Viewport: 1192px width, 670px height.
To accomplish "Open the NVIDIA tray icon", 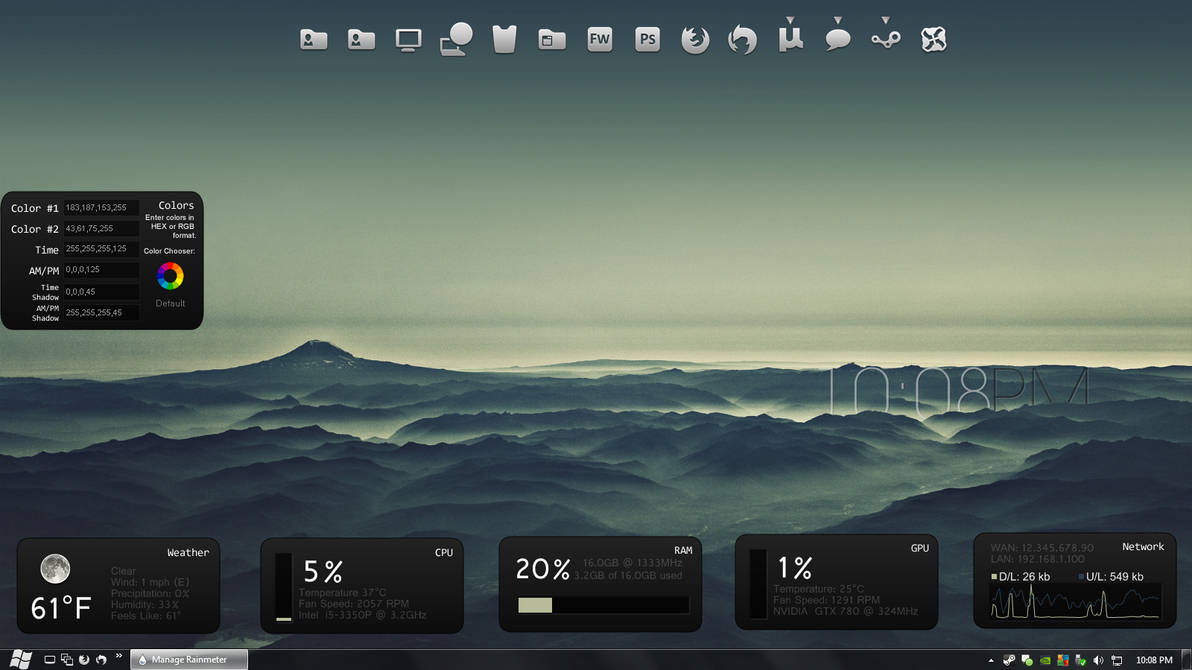I will (1045, 660).
